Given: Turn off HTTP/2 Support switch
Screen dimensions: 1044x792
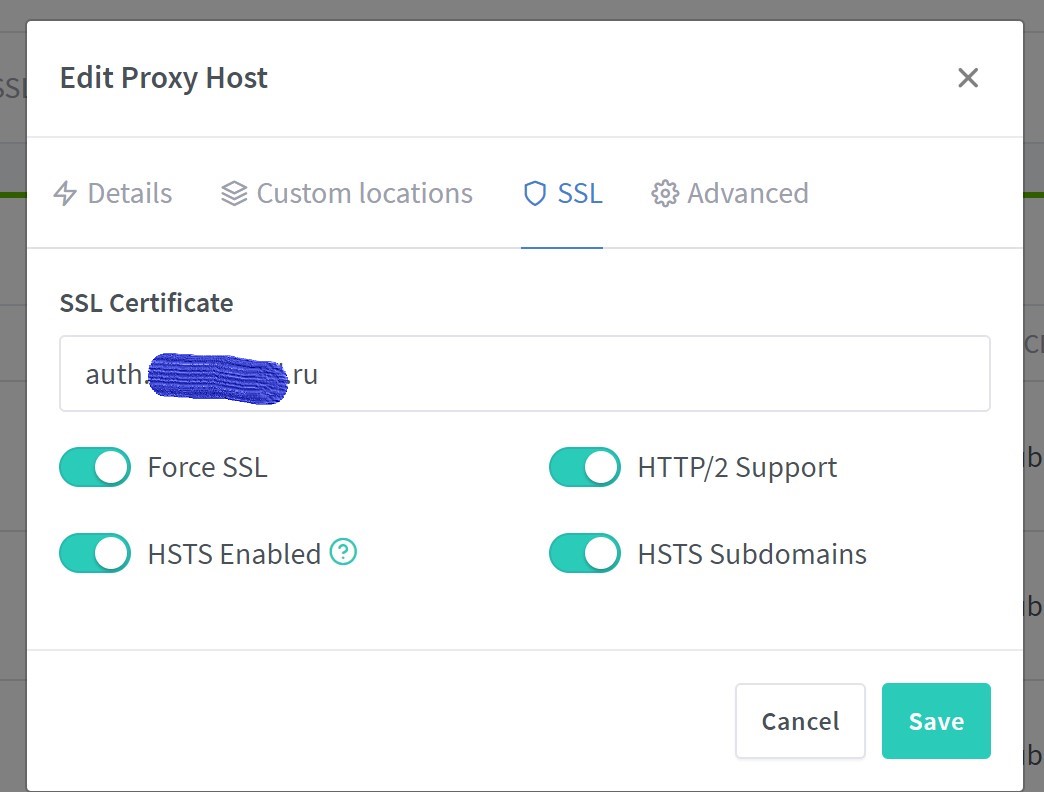Looking at the screenshot, I should 585,467.
